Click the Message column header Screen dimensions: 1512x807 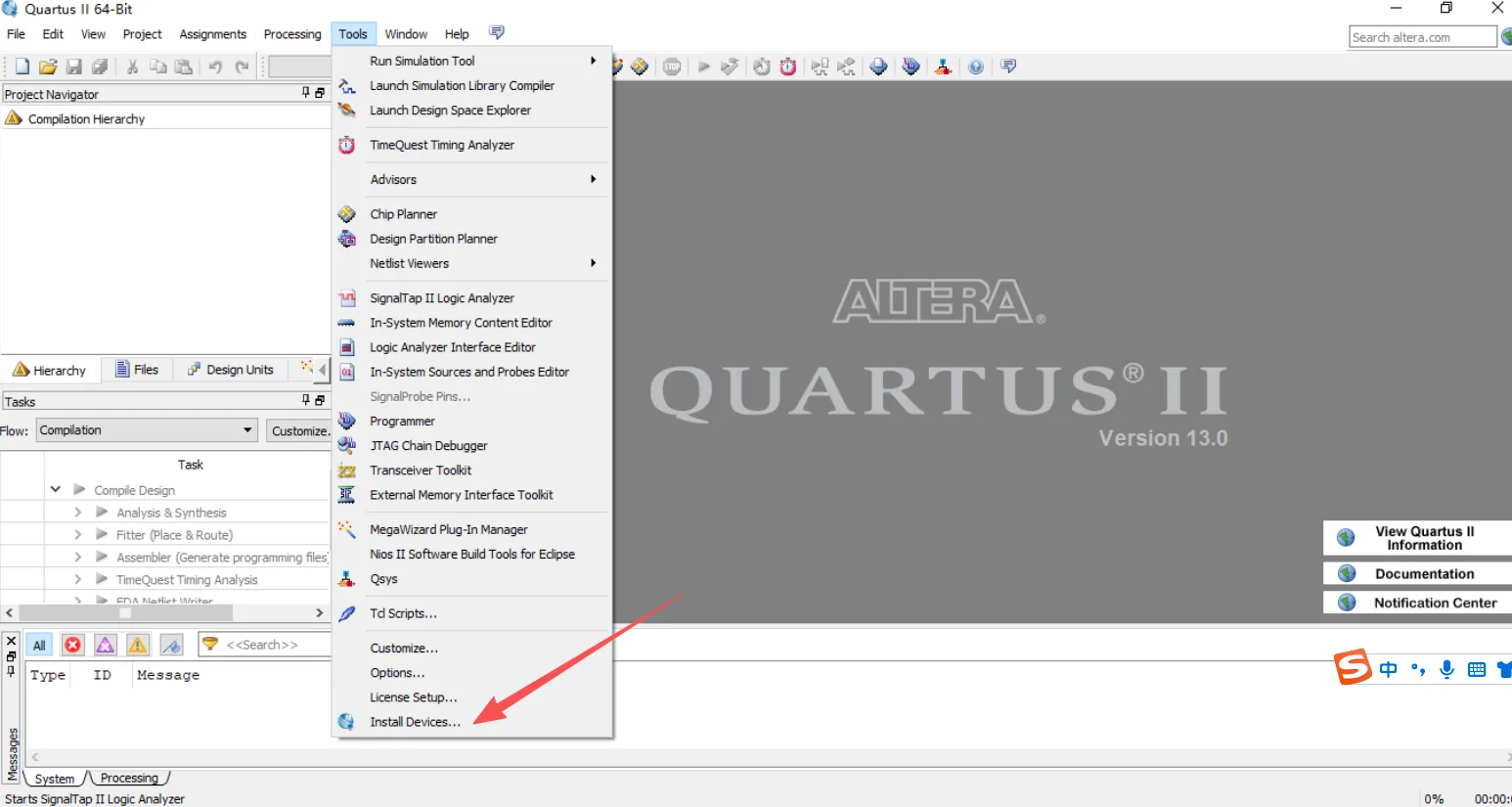click(168, 675)
